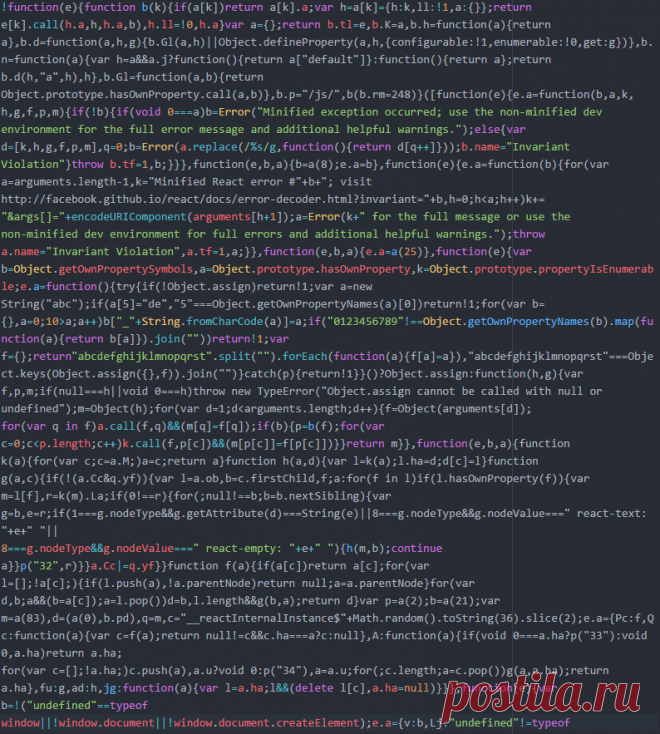Click the word "firstChild"
The image size is (660, 734).
coord(282,478)
